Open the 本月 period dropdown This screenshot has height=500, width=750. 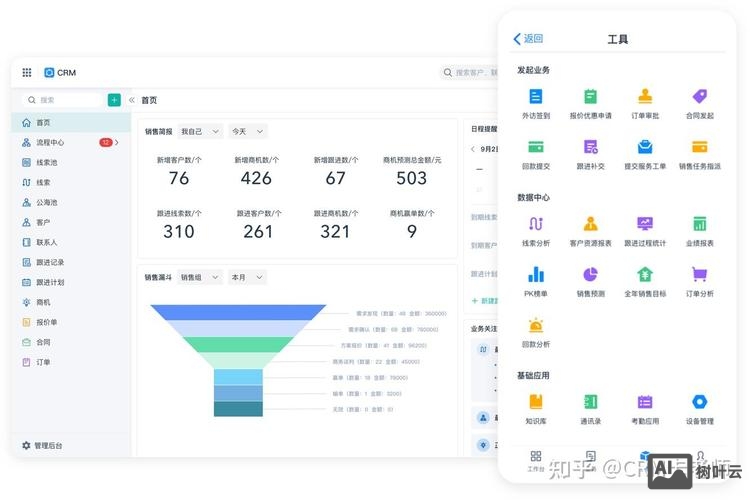[247, 277]
